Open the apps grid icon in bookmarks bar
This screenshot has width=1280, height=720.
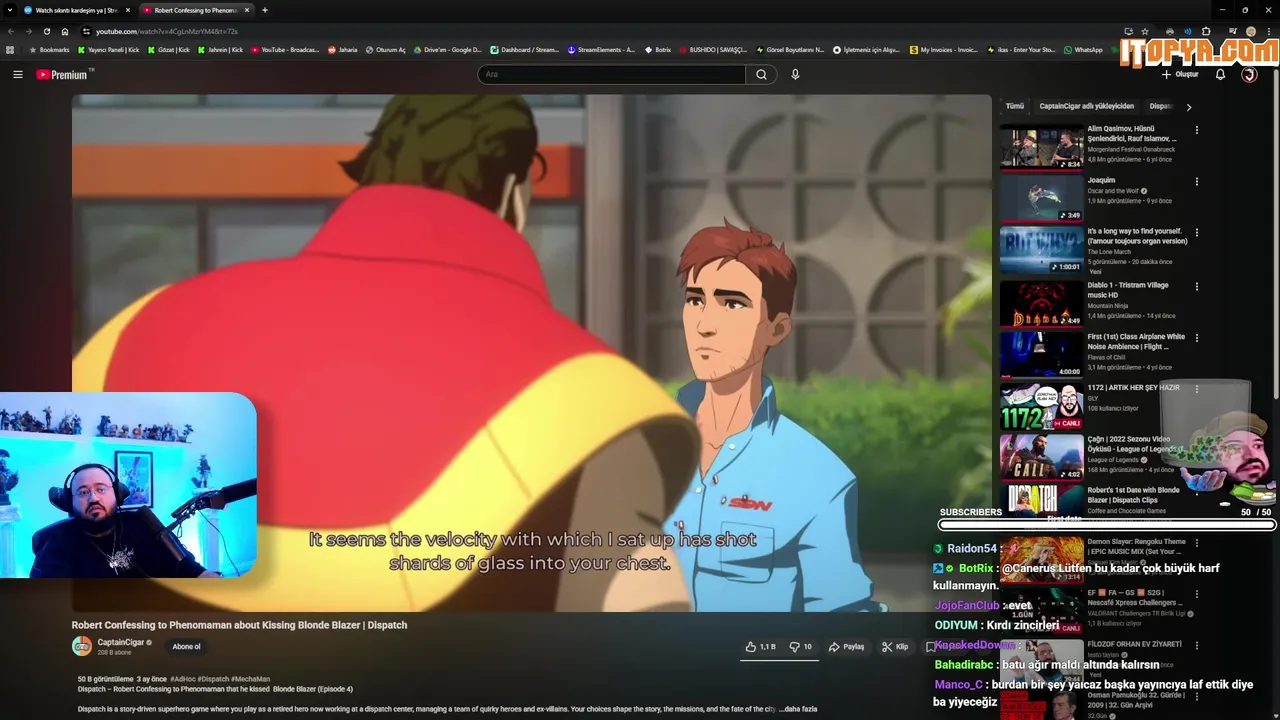coord(10,49)
